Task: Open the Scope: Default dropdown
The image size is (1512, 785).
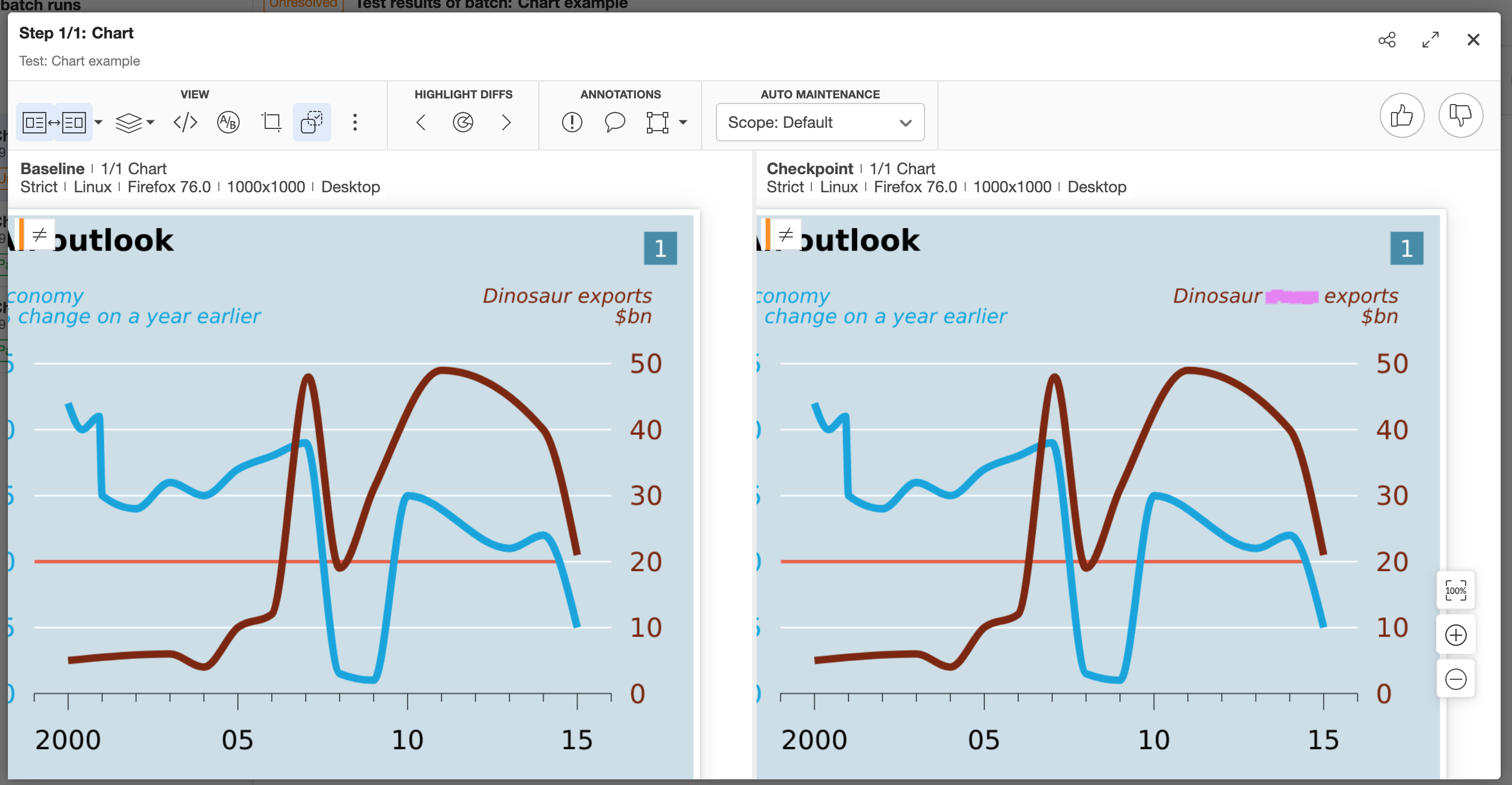Action: coord(819,122)
